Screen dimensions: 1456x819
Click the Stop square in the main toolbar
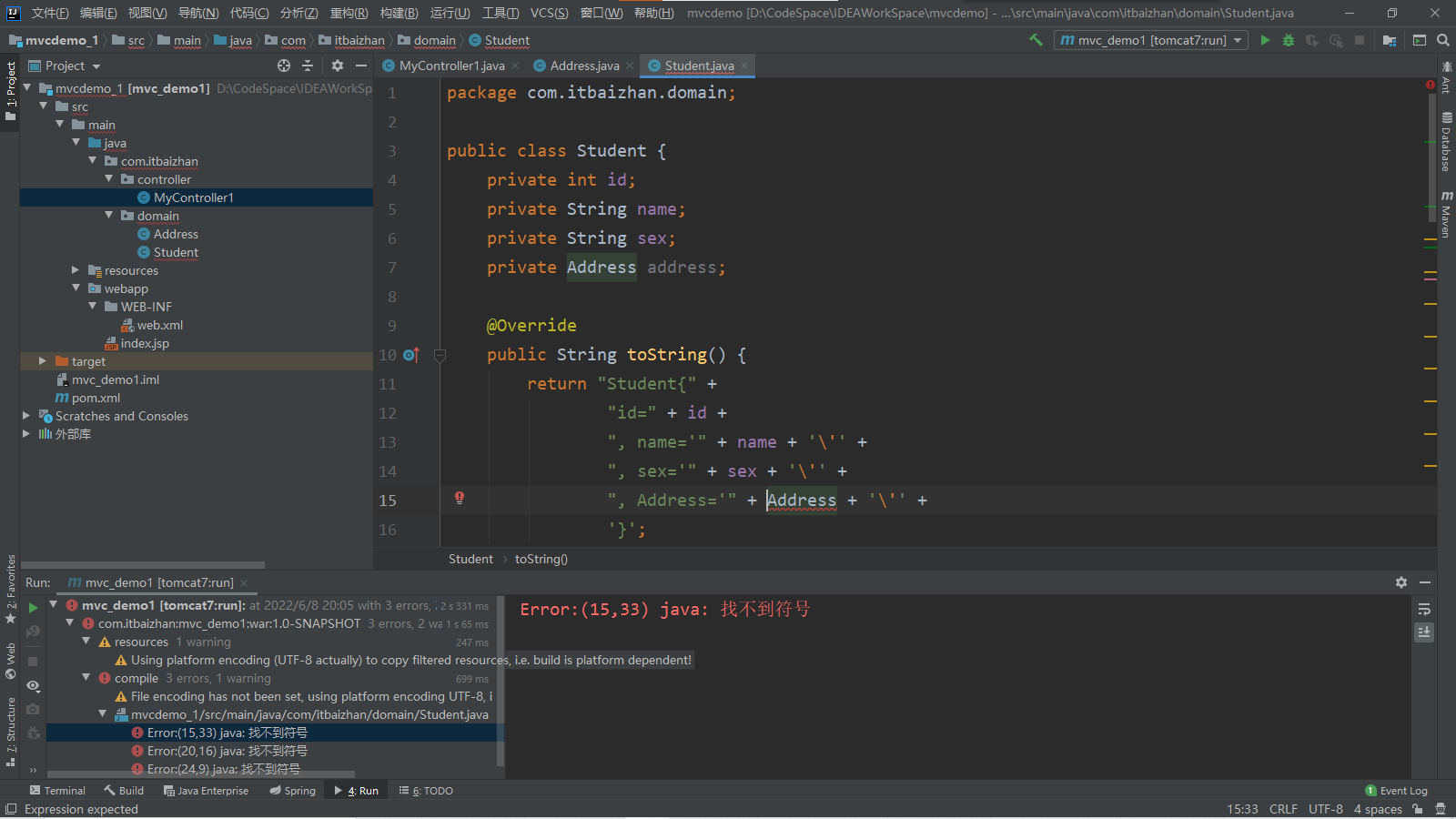(x=1360, y=40)
